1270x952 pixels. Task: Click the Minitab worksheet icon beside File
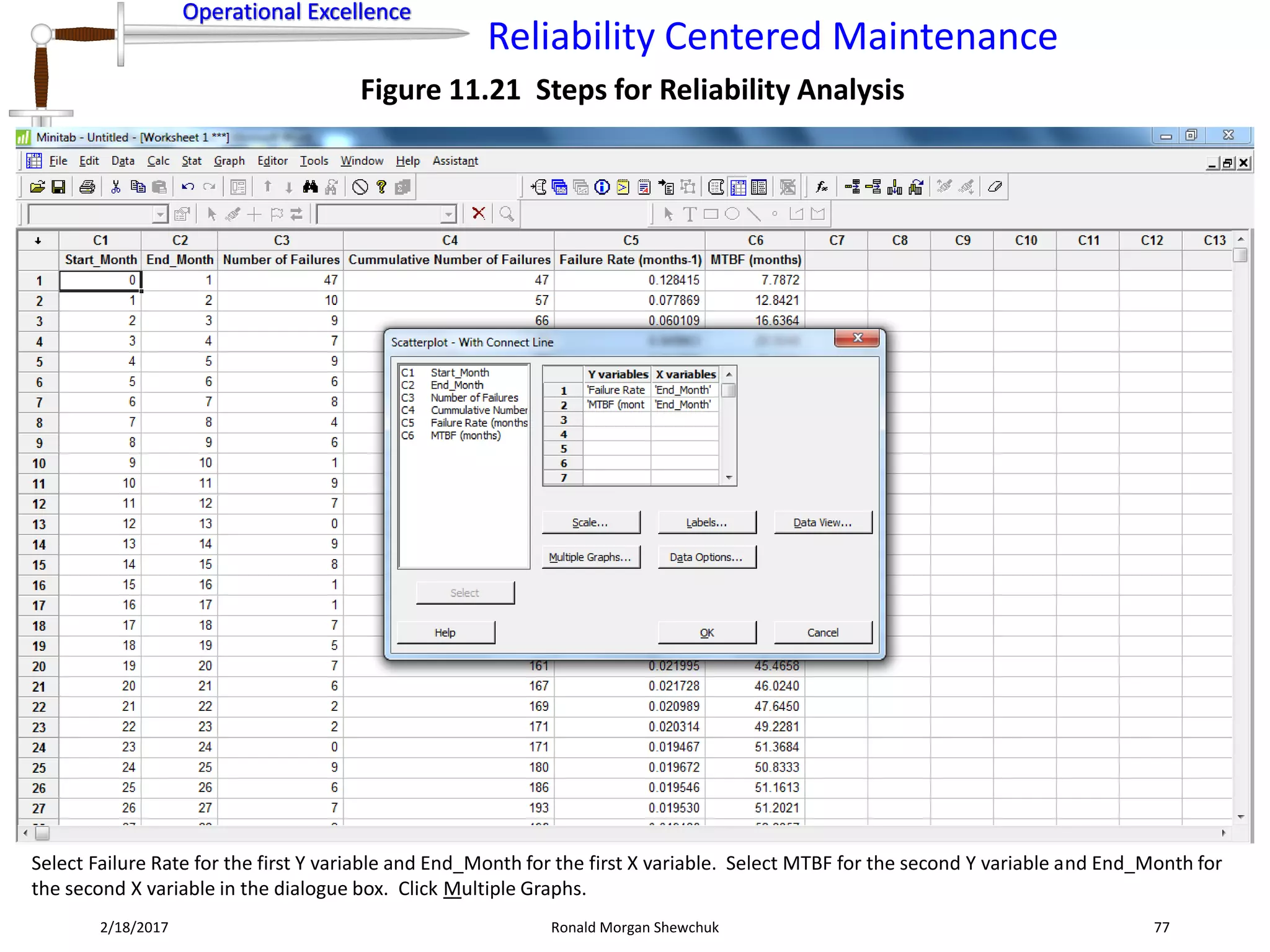[33, 161]
